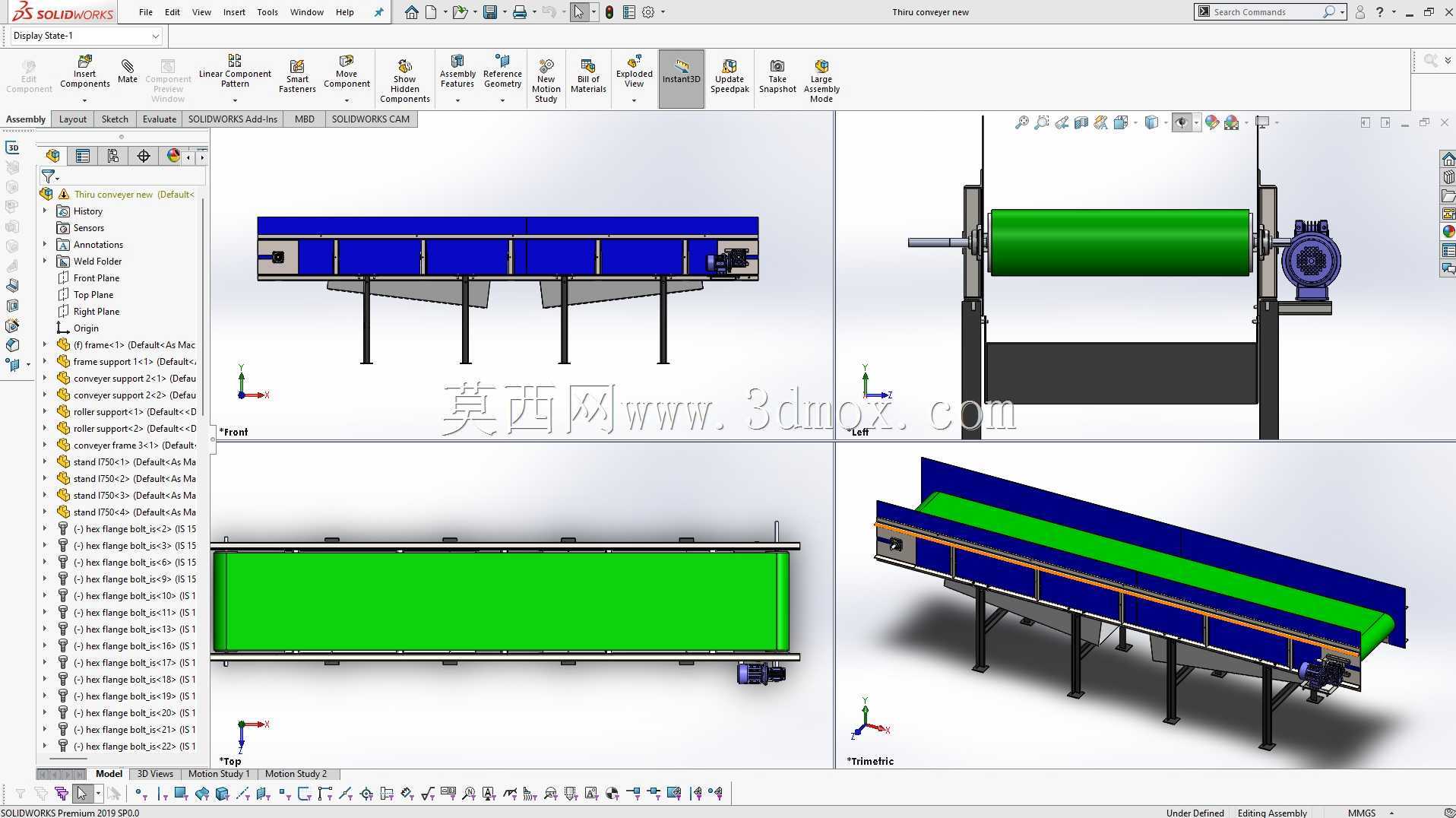Click SOLIDWORKS Resources home in task pane

point(1448,159)
